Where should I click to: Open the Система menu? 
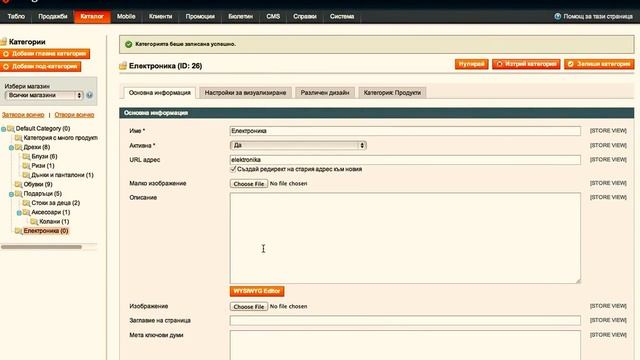342,16
